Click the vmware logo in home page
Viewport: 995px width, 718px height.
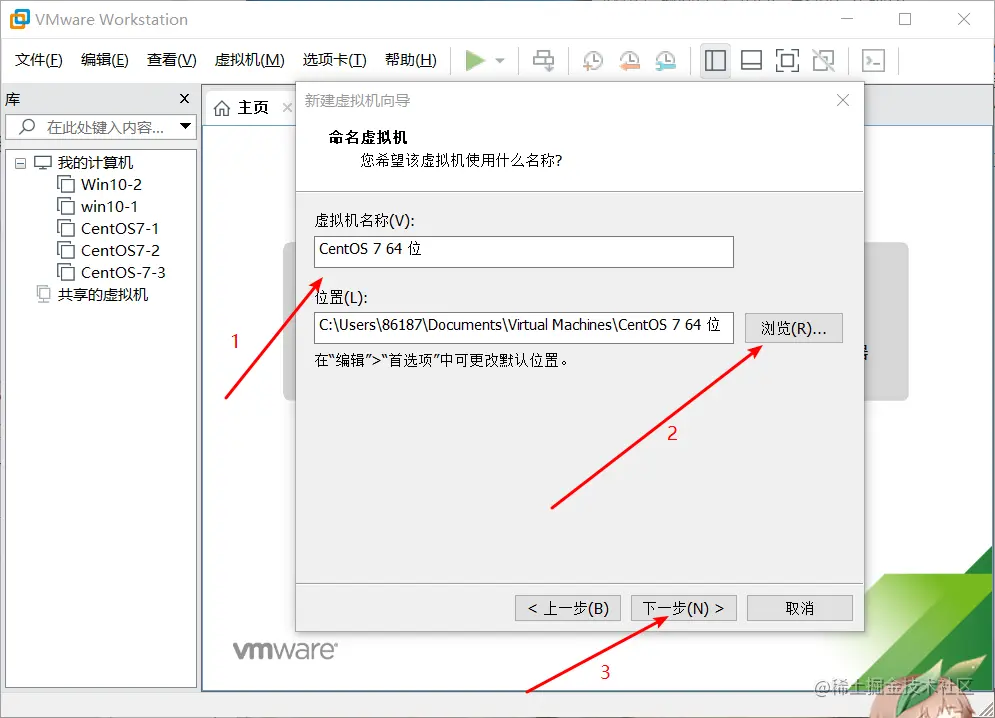click(285, 650)
